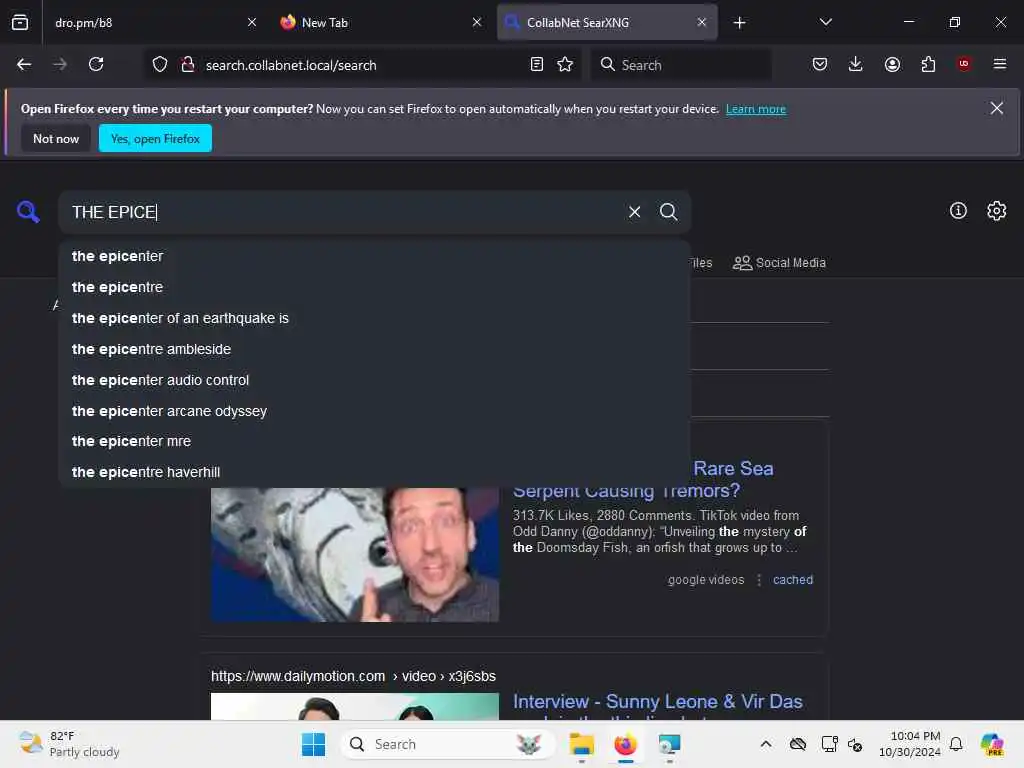
Task: Open the Dailymotion video URL link
Action: [x=353, y=676]
